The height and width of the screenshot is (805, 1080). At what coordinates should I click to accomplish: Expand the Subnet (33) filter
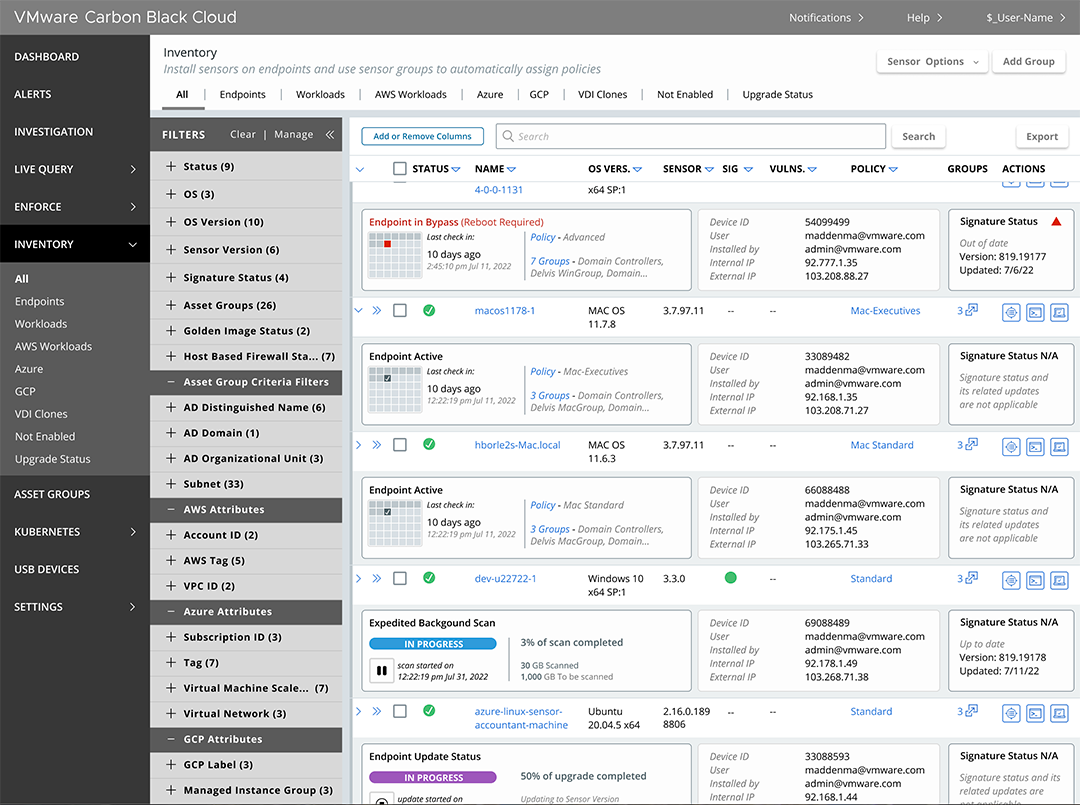[171, 484]
